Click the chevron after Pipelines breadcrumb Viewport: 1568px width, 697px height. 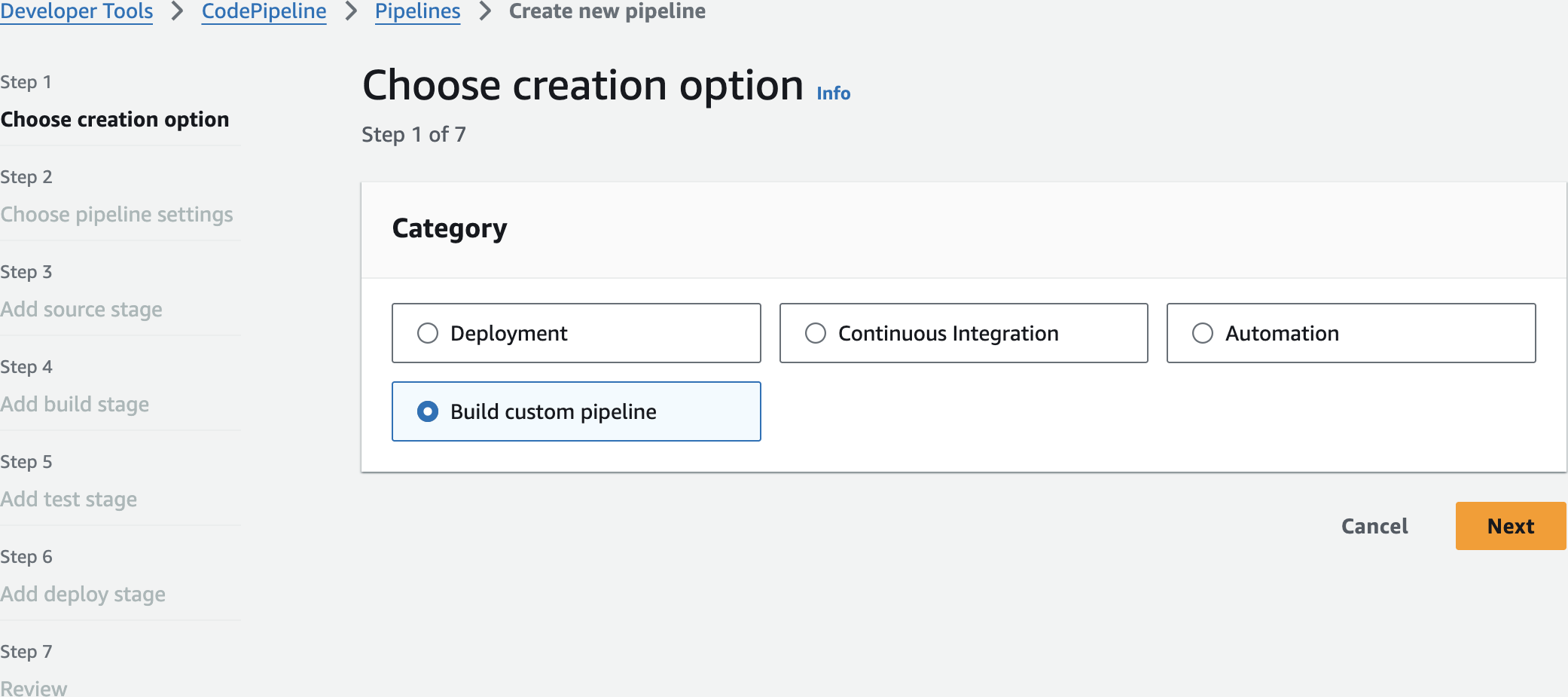click(485, 11)
